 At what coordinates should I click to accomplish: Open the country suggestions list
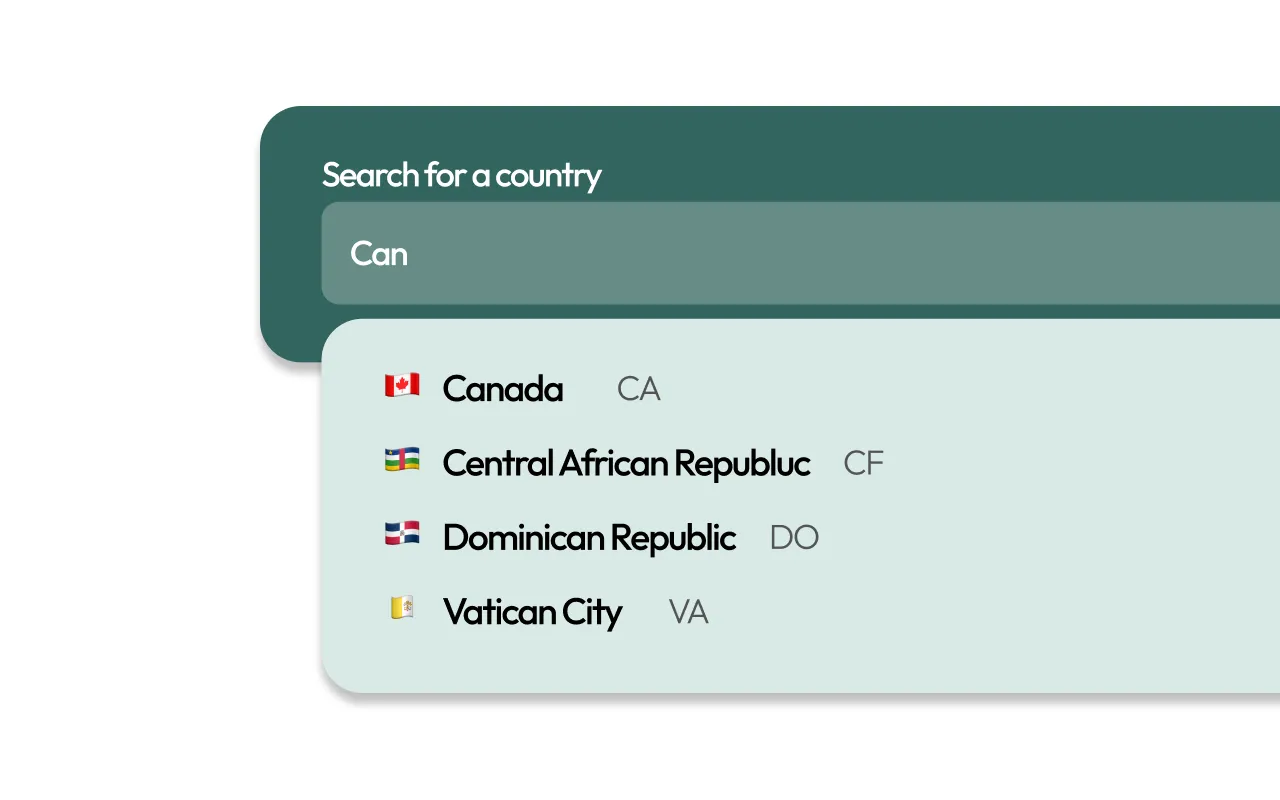[700, 500]
